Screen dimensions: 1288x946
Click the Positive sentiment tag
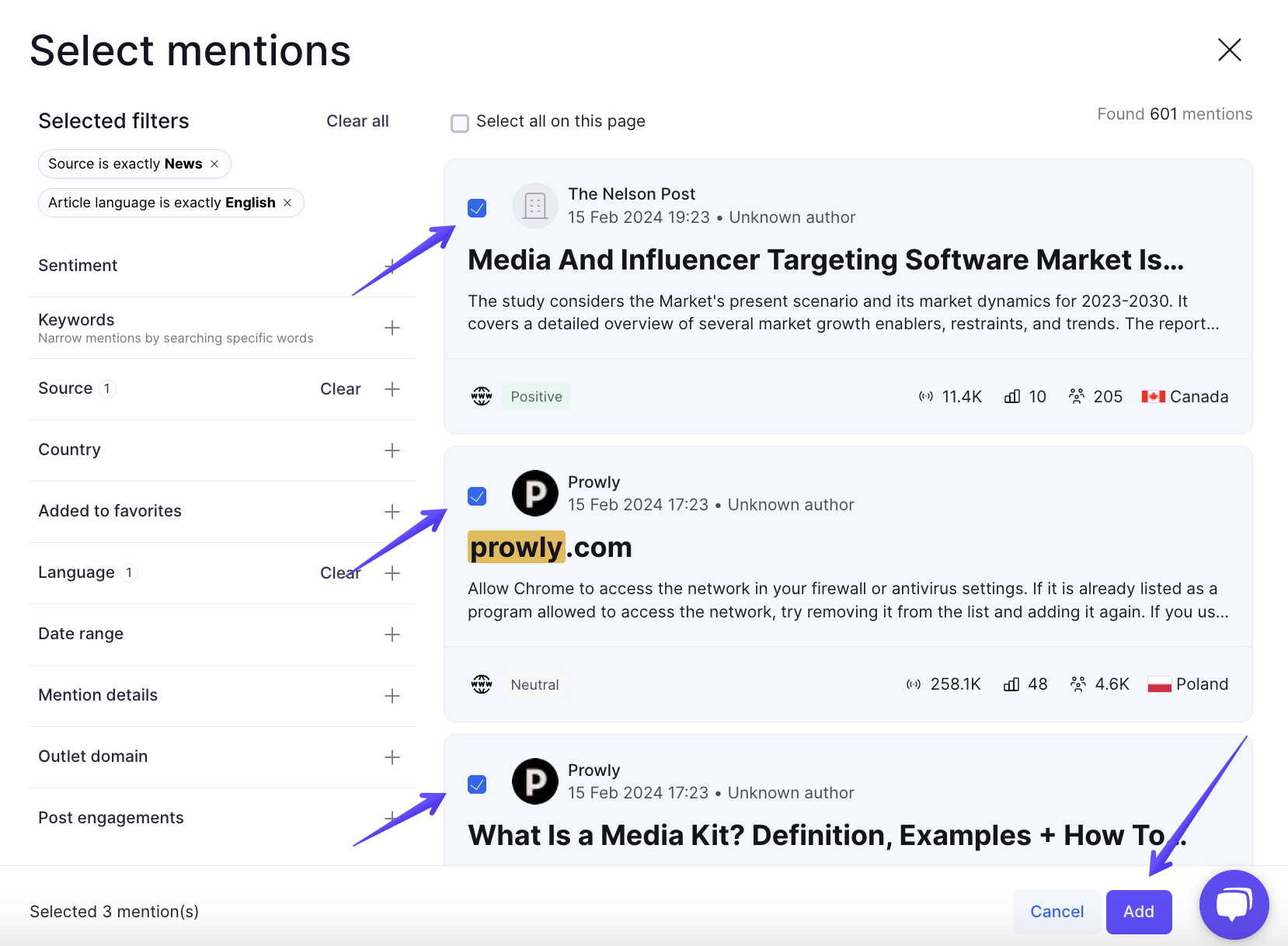tap(536, 396)
